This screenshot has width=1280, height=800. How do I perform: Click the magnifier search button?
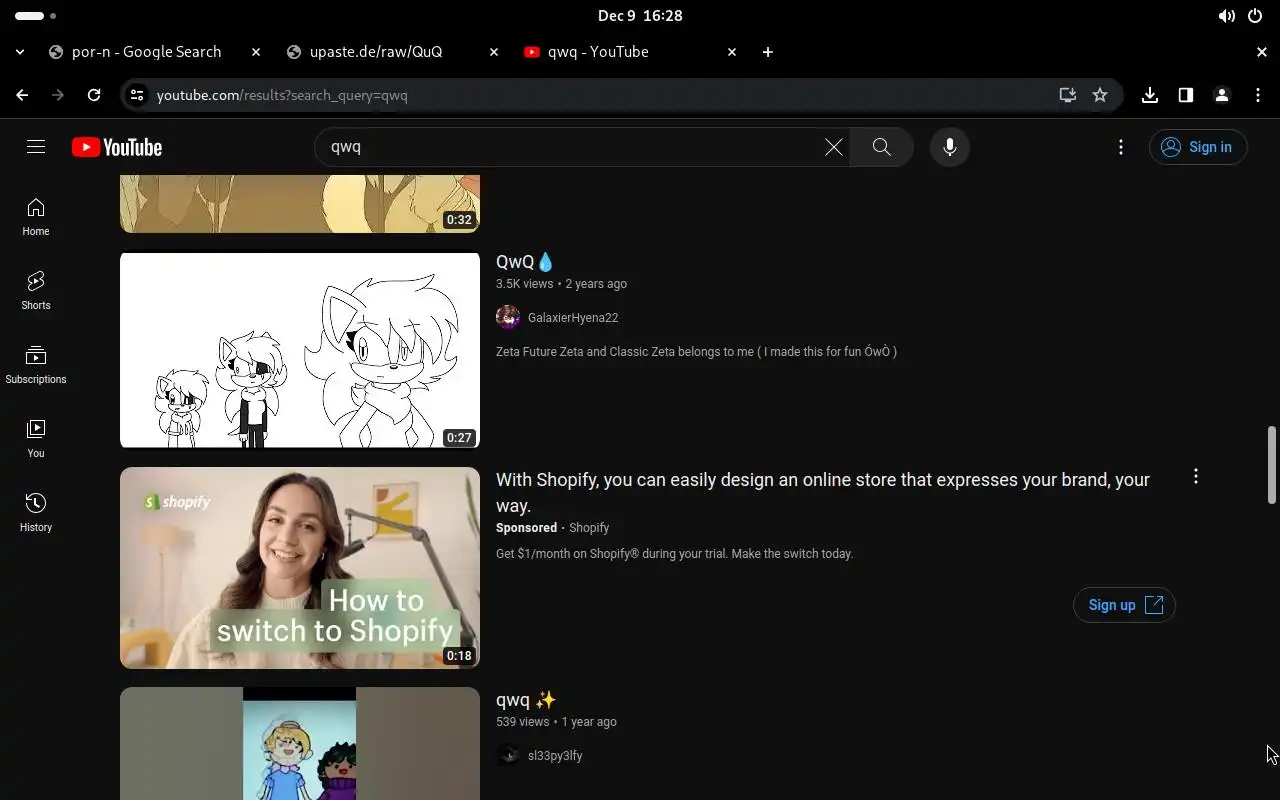tap(881, 147)
